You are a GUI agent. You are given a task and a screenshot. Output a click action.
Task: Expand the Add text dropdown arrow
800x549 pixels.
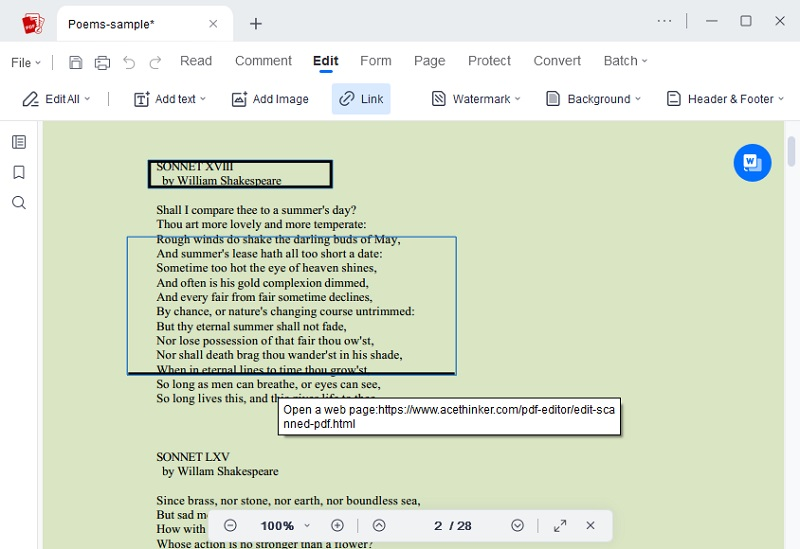coord(203,99)
